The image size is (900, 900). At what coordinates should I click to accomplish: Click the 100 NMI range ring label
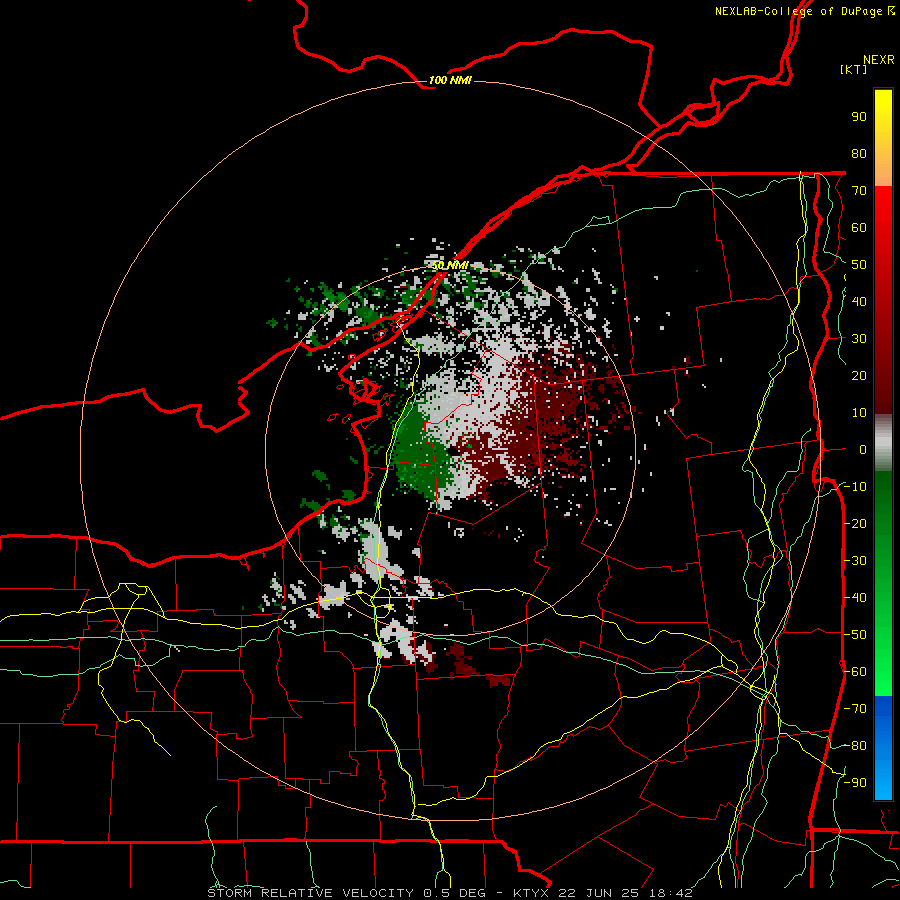450,80
